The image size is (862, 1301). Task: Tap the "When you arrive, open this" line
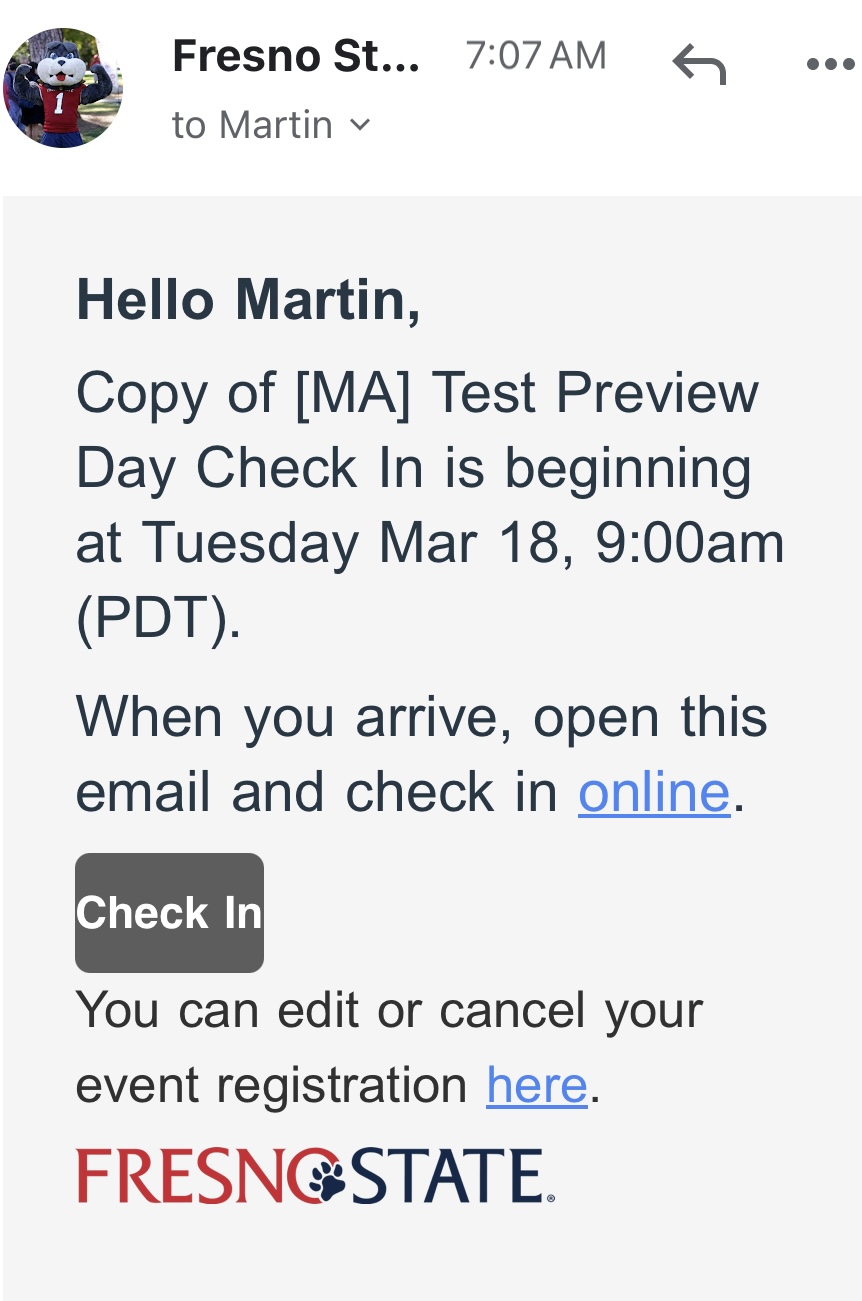[421, 717]
